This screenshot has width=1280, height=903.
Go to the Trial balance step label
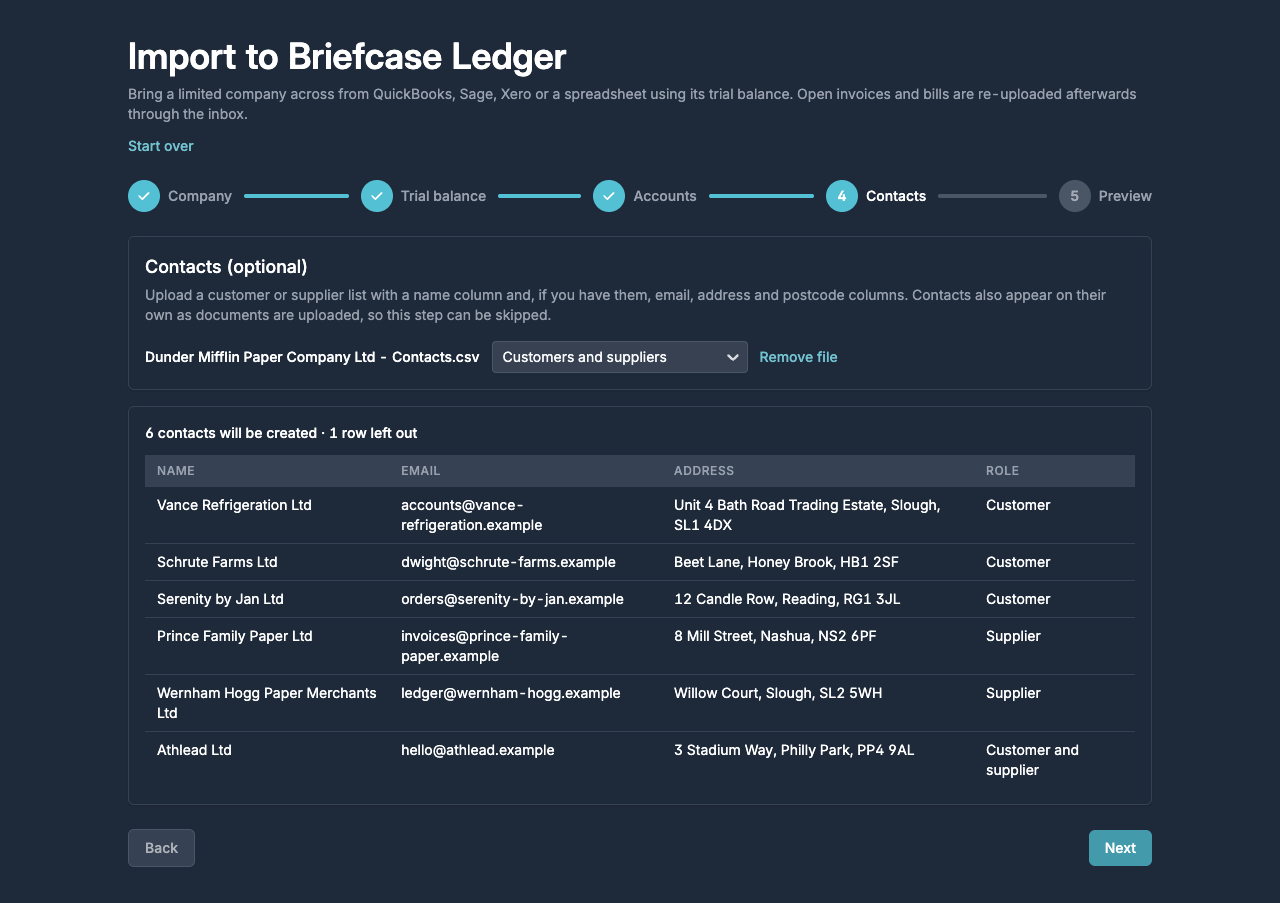point(443,196)
